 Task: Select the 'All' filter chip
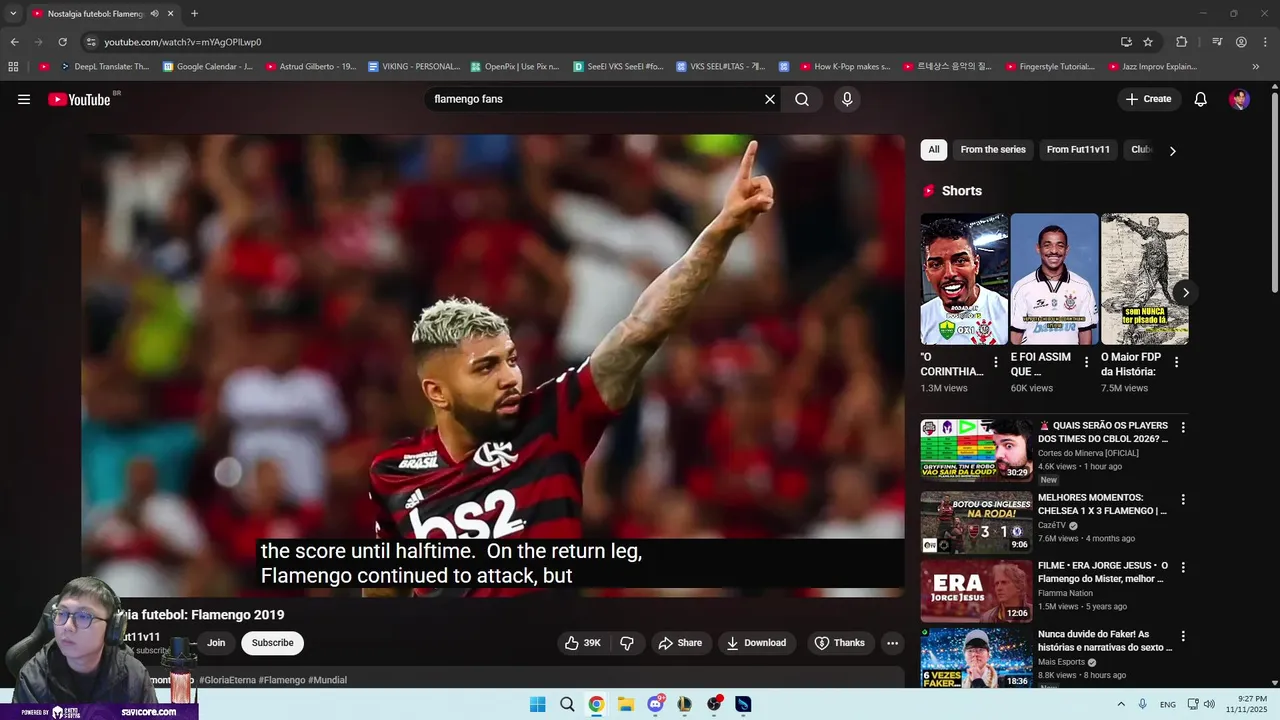click(x=933, y=150)
